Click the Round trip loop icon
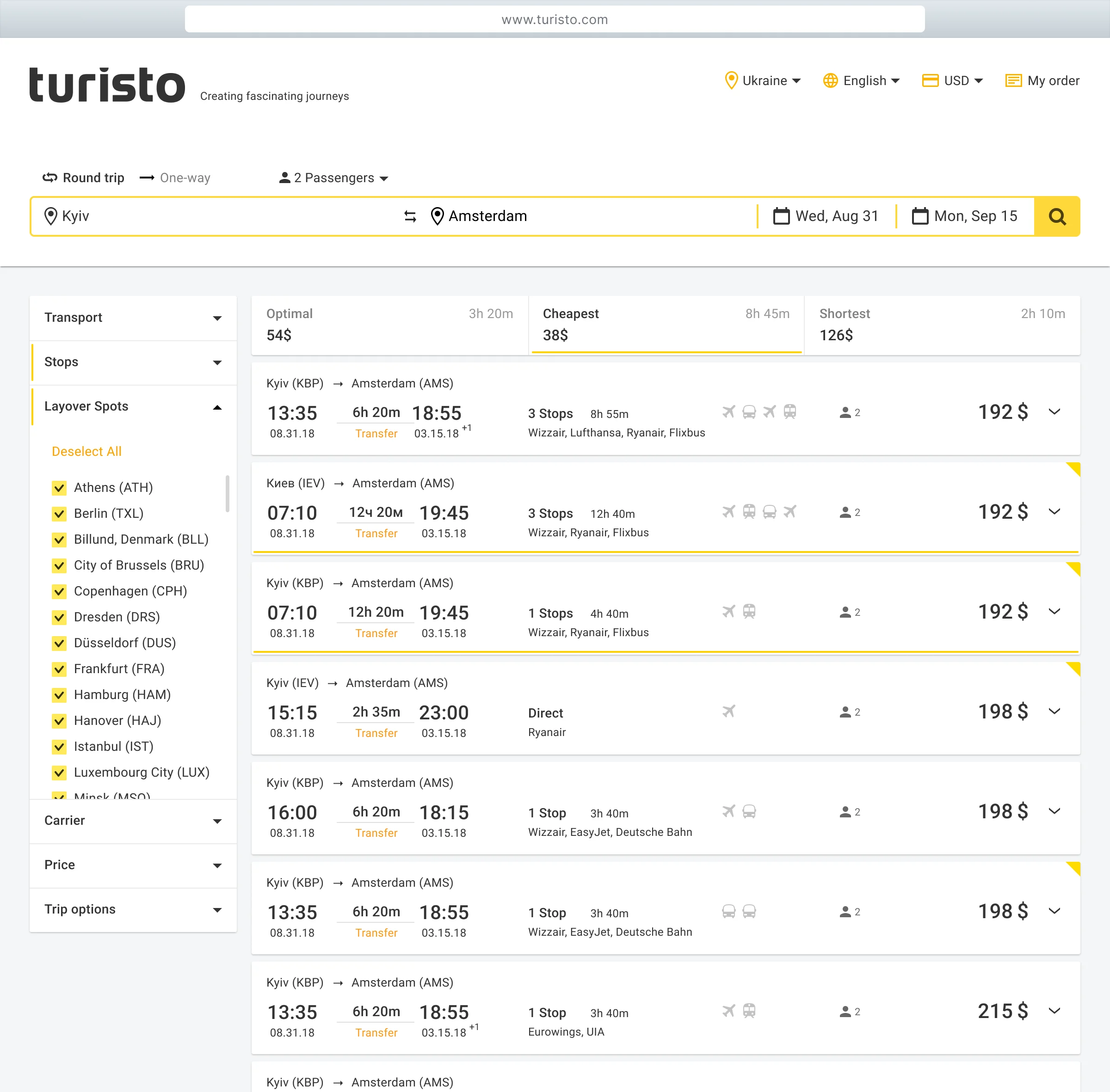 [50, 178]
